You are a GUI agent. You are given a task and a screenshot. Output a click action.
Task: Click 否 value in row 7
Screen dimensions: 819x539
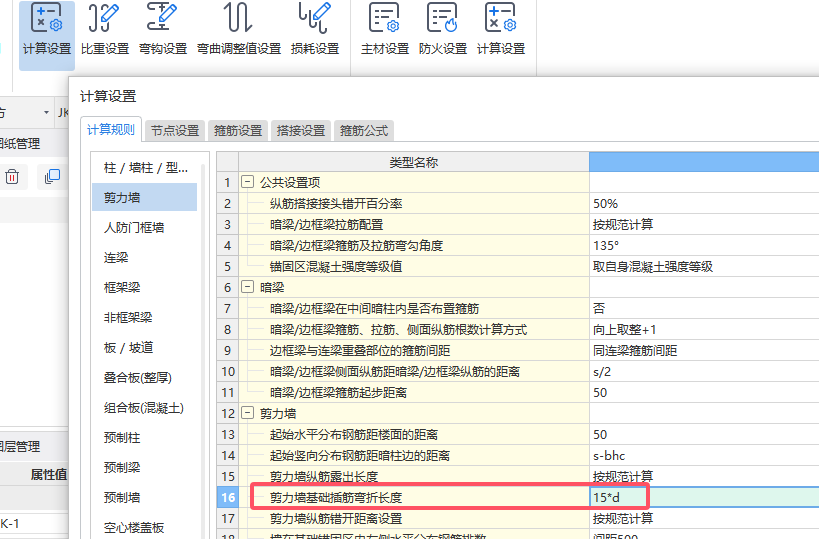[704, 308]
